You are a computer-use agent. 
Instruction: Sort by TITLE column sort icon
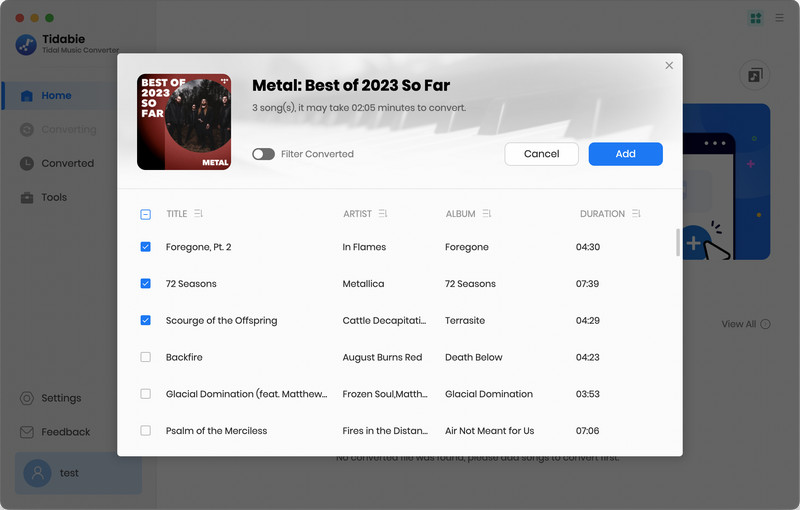click(198, 214)
